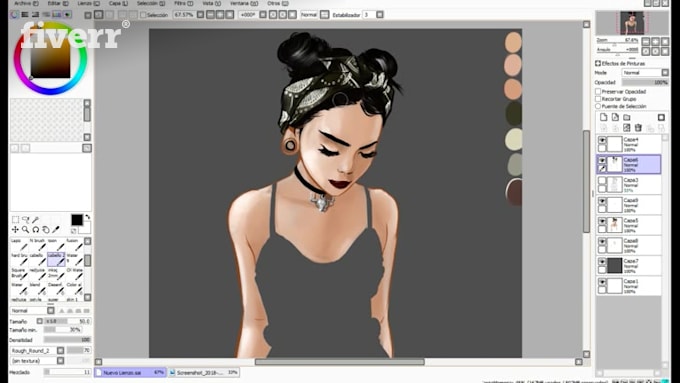Viewport: 680px width, 383px height.
Task: Enable Fuente de Selección option
Action: pyautogui.click(x=598, y=106)
